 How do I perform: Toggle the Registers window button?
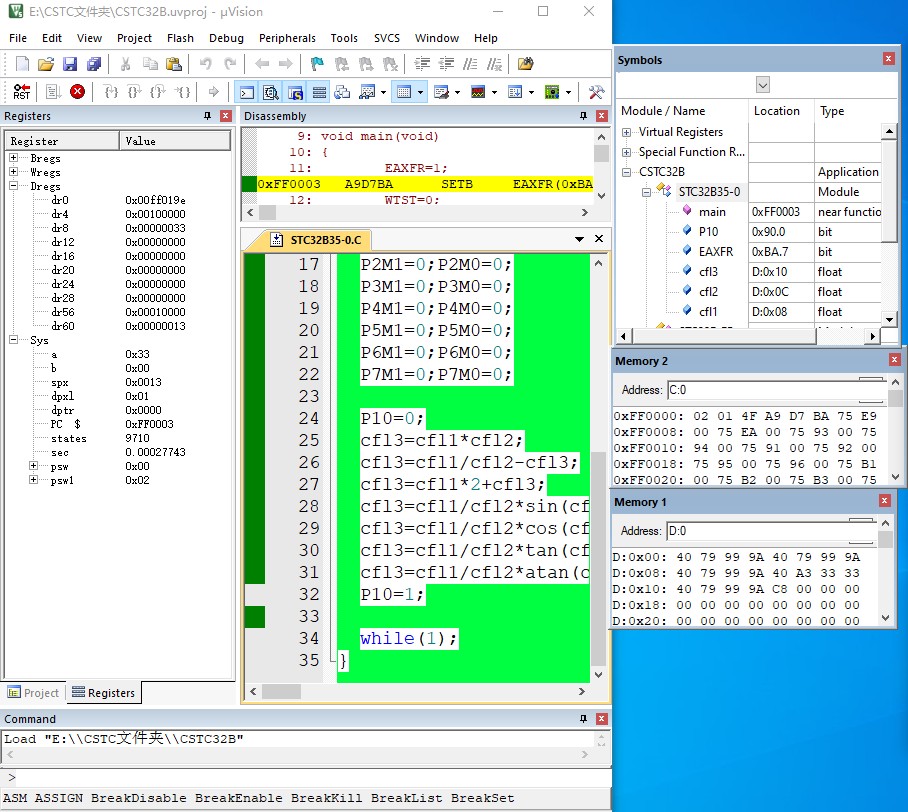(x=319, y=92)
